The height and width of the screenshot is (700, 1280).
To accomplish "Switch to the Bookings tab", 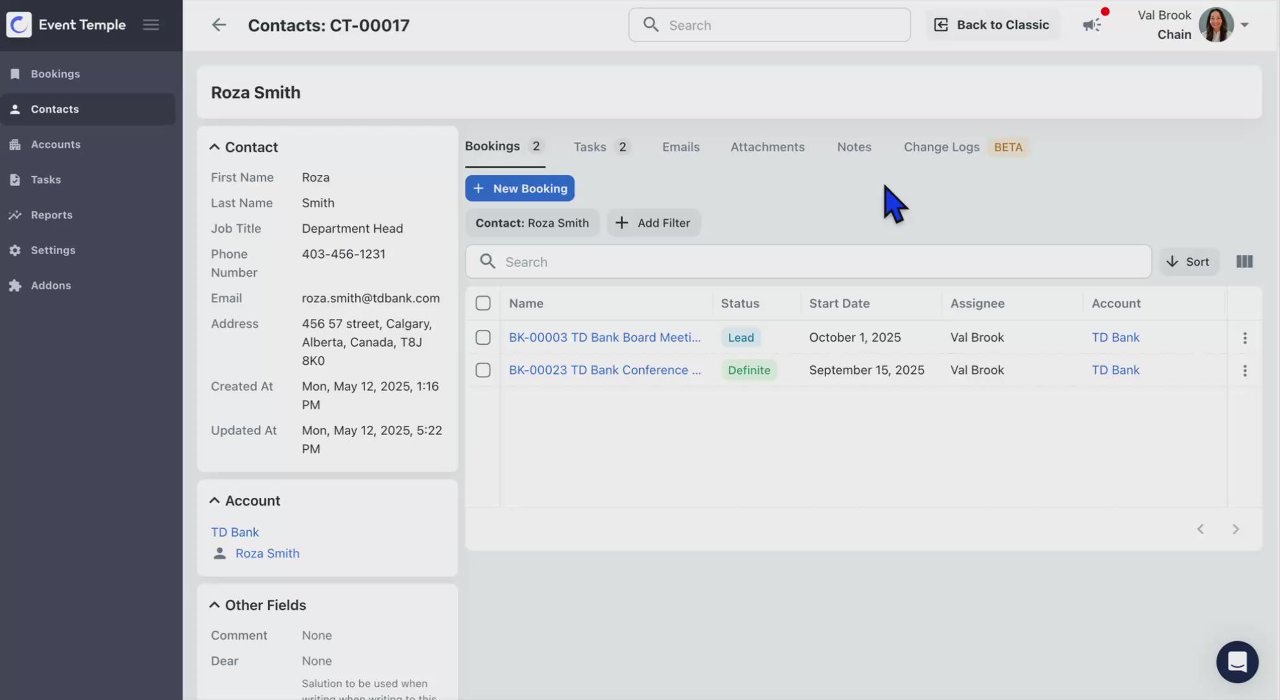I will click(x=505, y=147).
